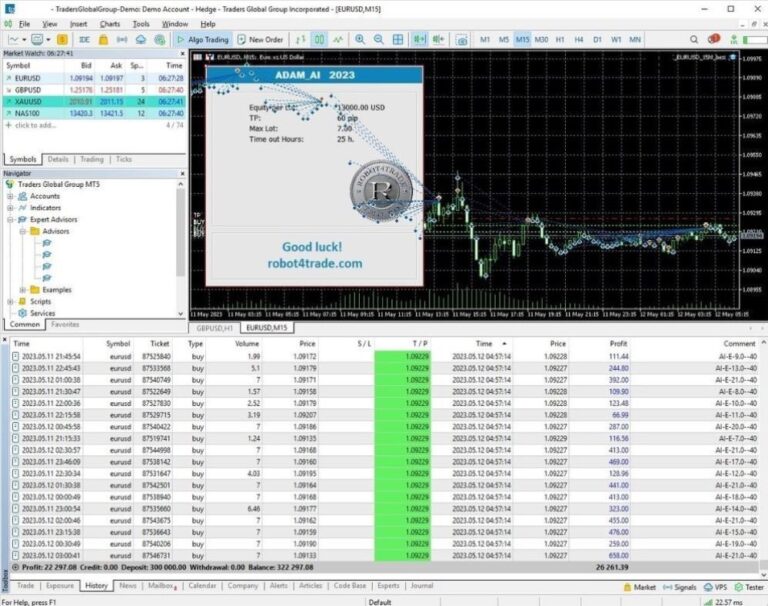
Task: Open a New Order window
Action: click(260, 39)
